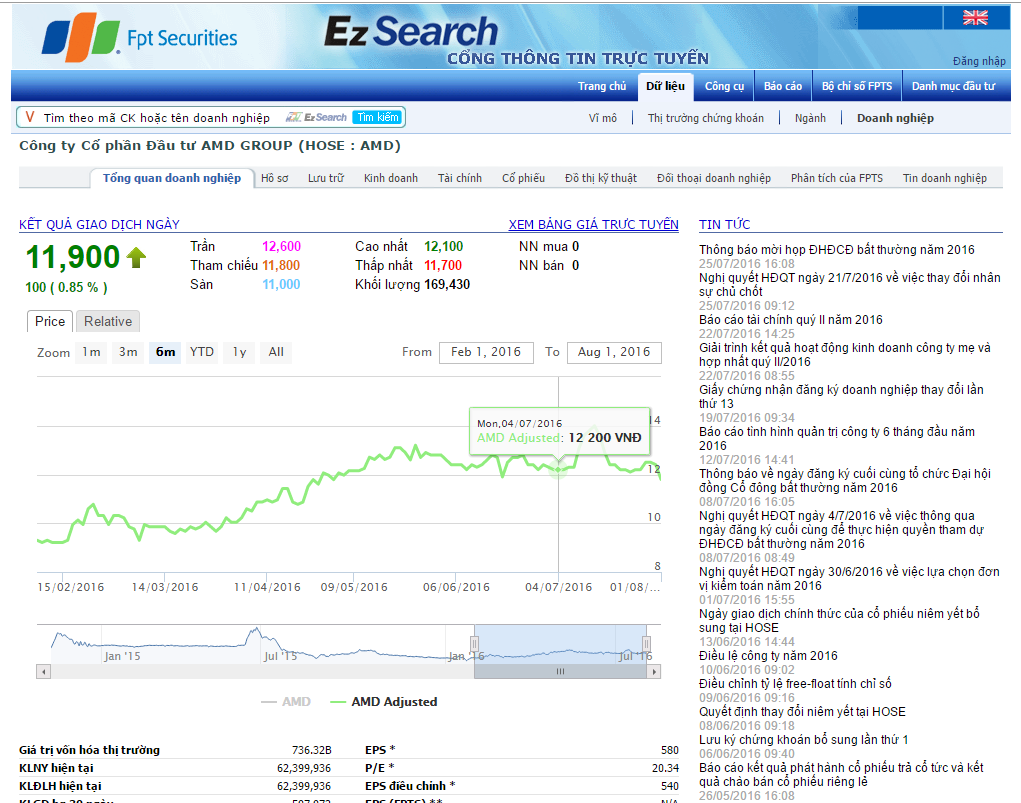Switch to Đối thoại doanh nghiệp tab
The image size is (1021, 803).
coord(714,178)
